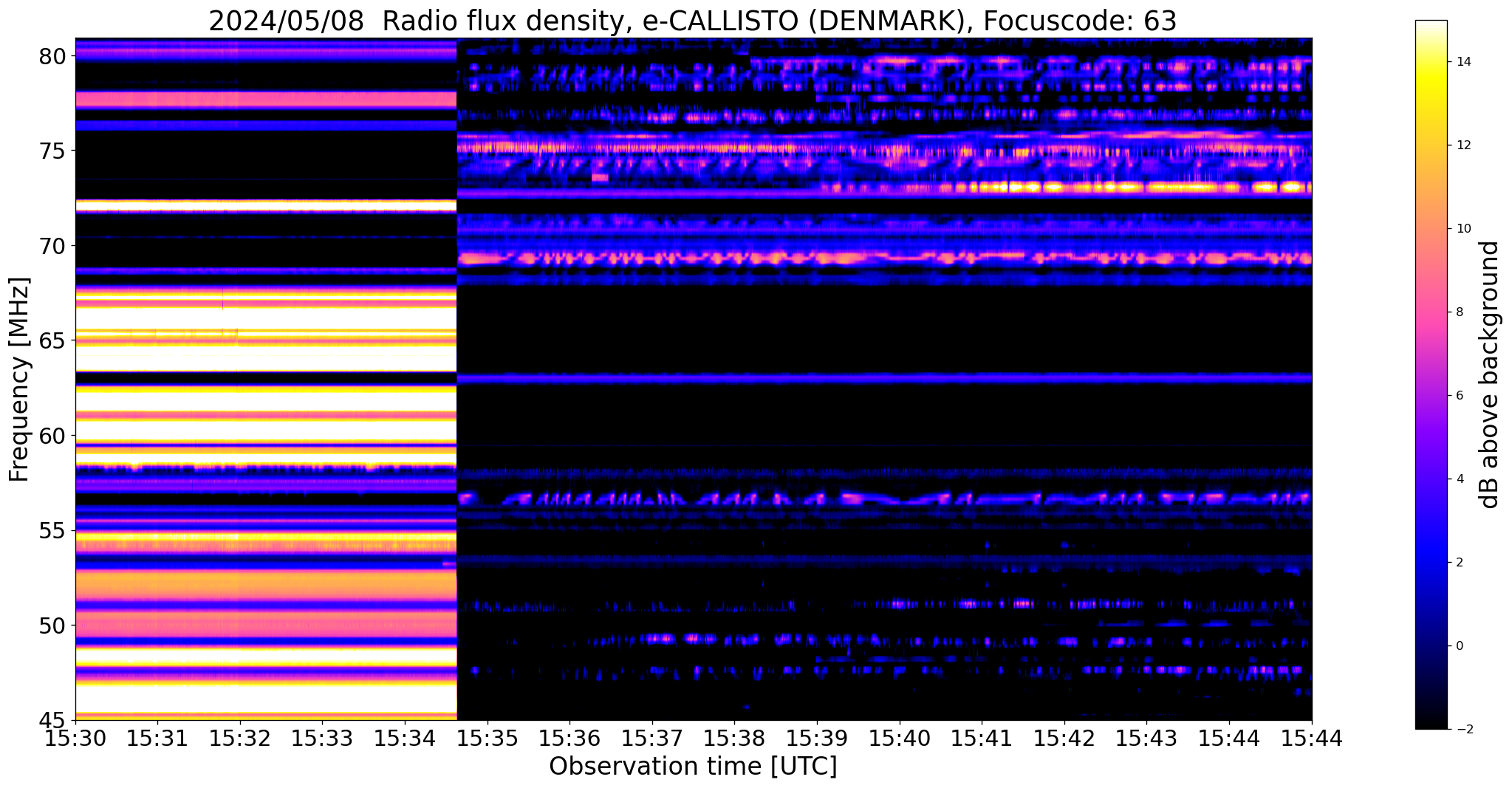
Task: Click the 15:42 time tick label
Action: 1064,738
